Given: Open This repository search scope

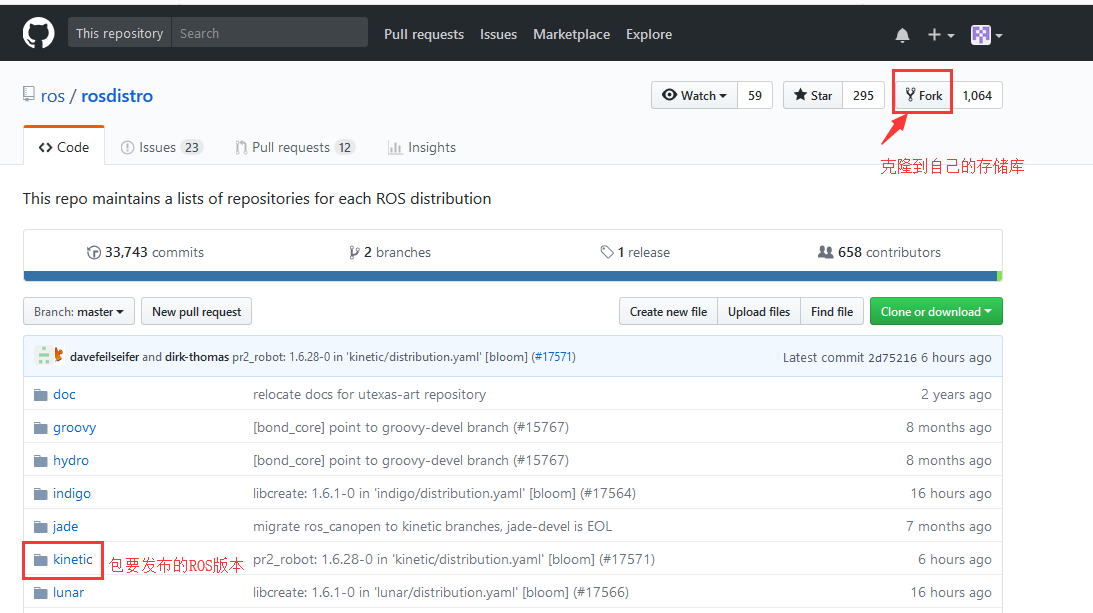Looking at the screenshot, I should (x=119, y=33).
